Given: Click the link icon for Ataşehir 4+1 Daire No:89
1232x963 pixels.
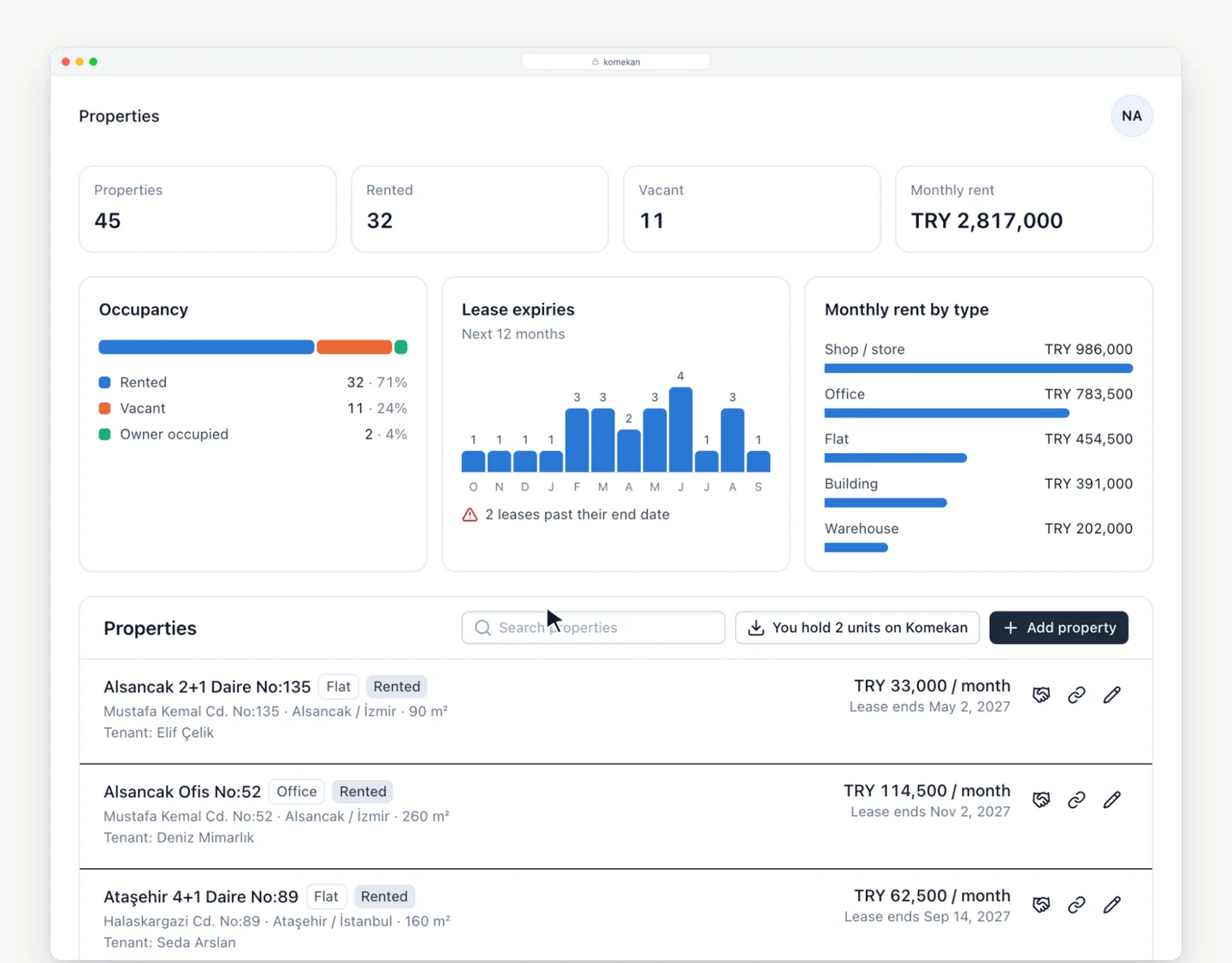Looking at the screenshot, I should pos(1076,905).
